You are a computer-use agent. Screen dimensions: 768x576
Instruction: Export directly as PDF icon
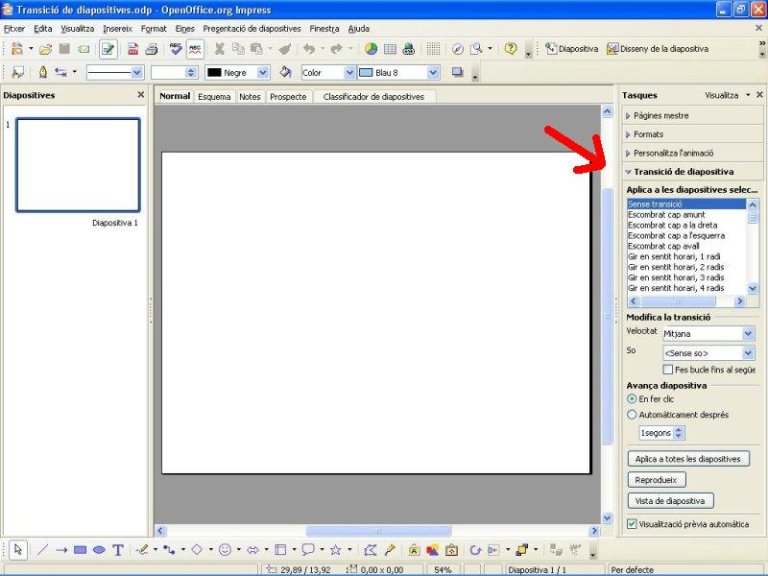[133, 48]
